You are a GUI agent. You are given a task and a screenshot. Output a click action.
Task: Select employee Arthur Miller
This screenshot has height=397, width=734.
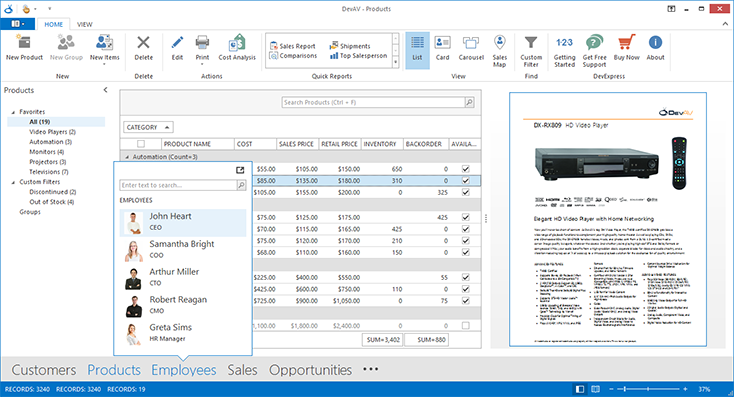tap(183, 277)
